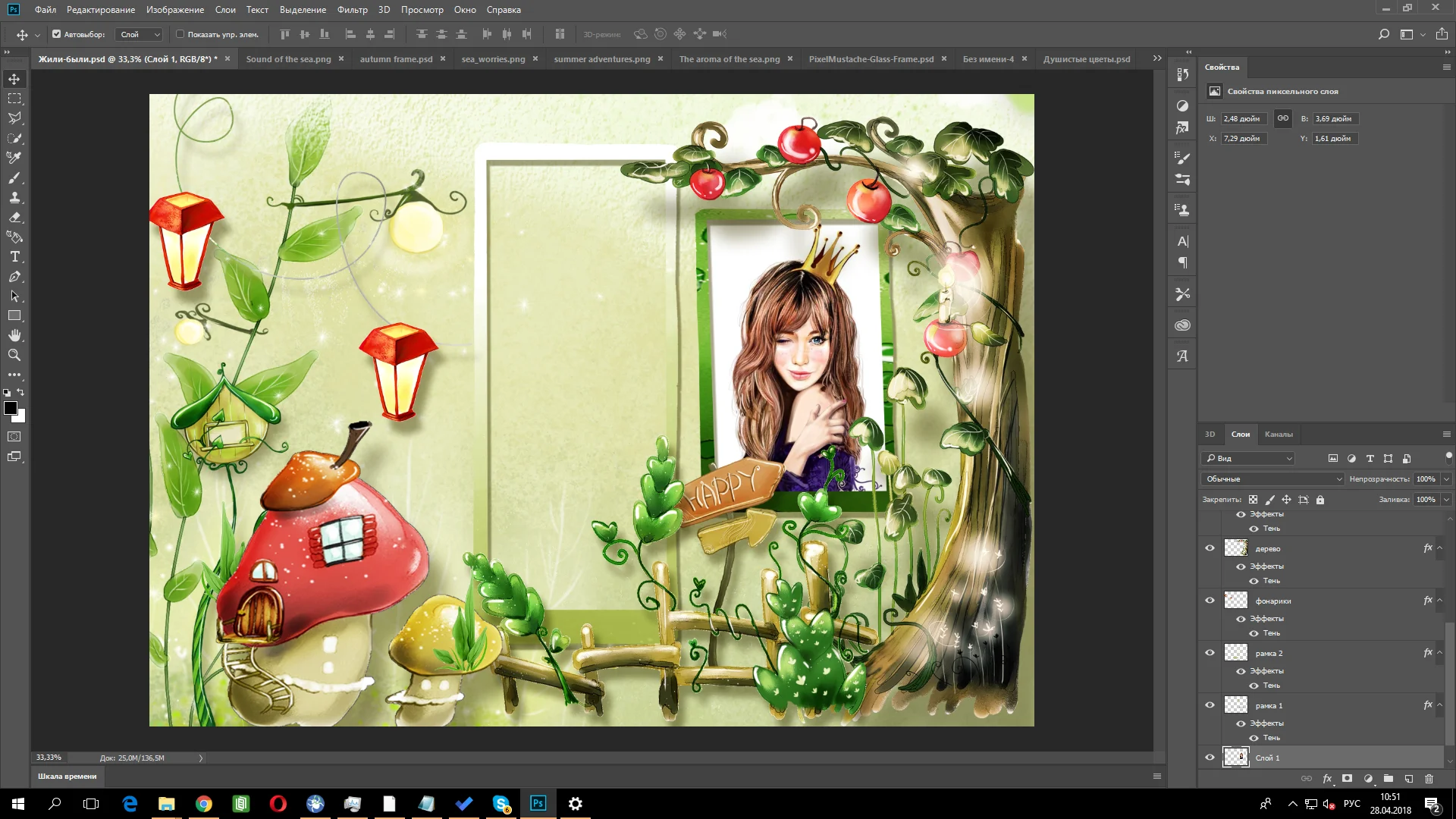Open the autumn frame.psd document tab
This screenshot has height=819, width=1456.
[396, 59]
